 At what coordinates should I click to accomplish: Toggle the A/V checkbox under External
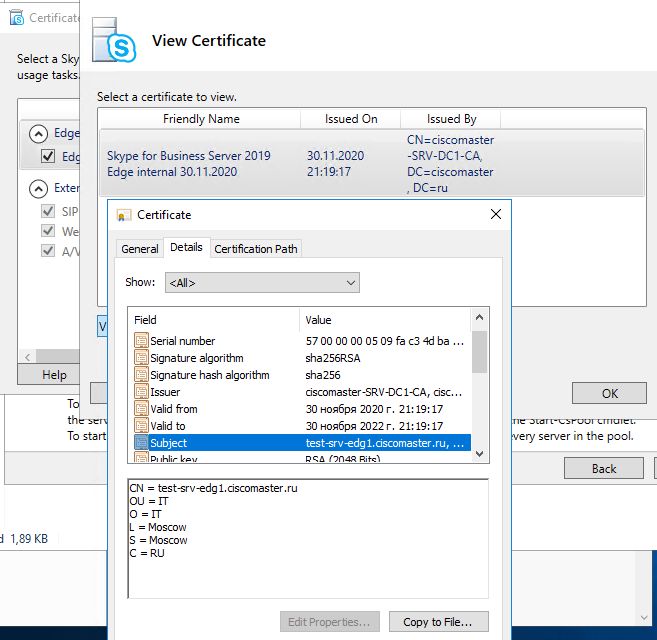(48, 251)
